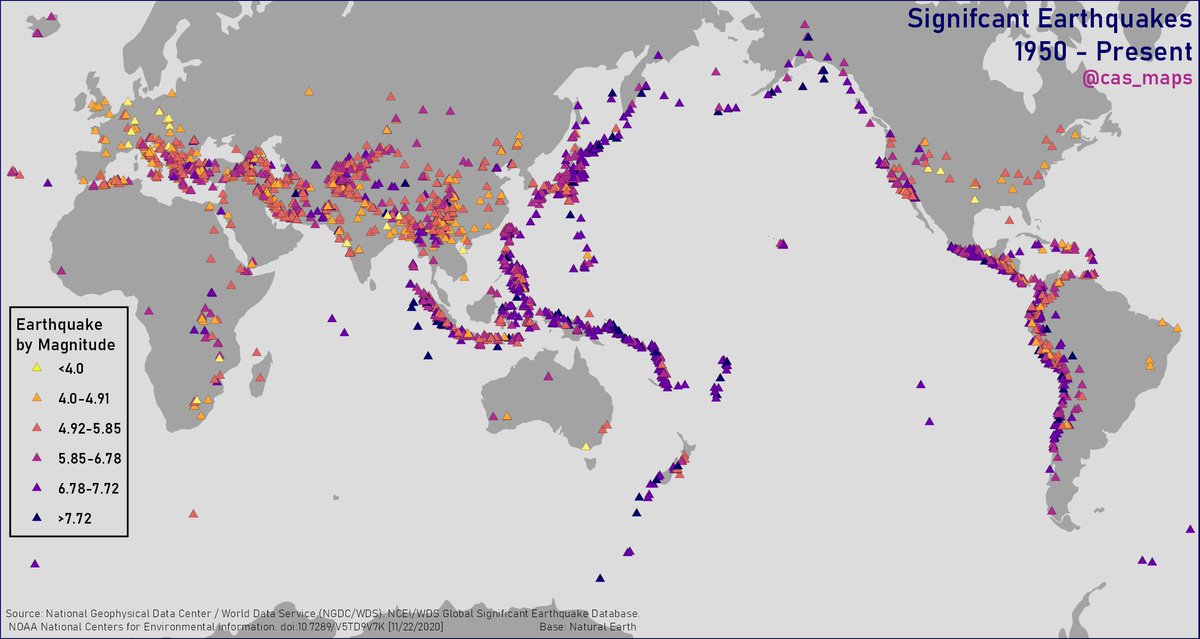This screenshot has width=1200, height=639.
Task: Click the southernmost dark marker below New Zealand
Action: tap(600, 577)
